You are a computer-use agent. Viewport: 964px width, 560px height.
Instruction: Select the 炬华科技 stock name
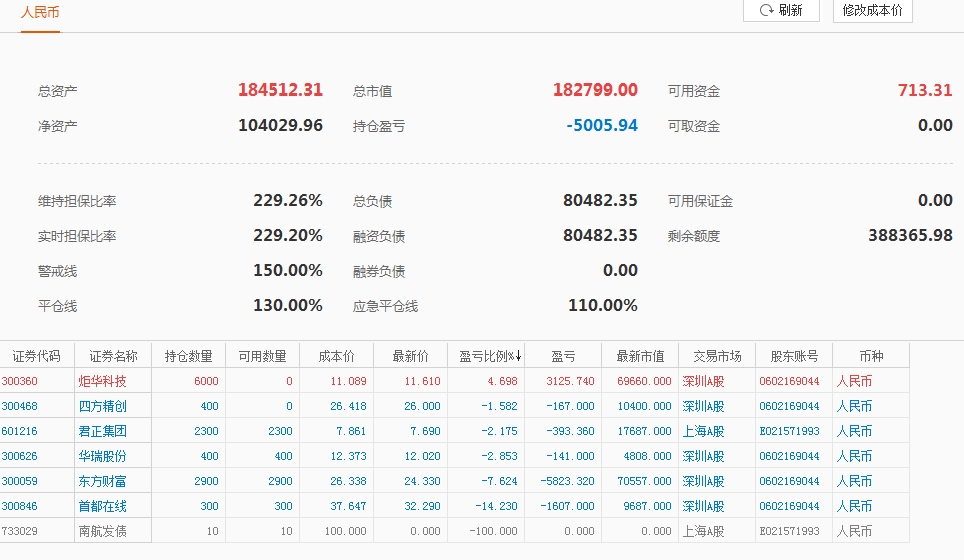[x=102, y=381]
